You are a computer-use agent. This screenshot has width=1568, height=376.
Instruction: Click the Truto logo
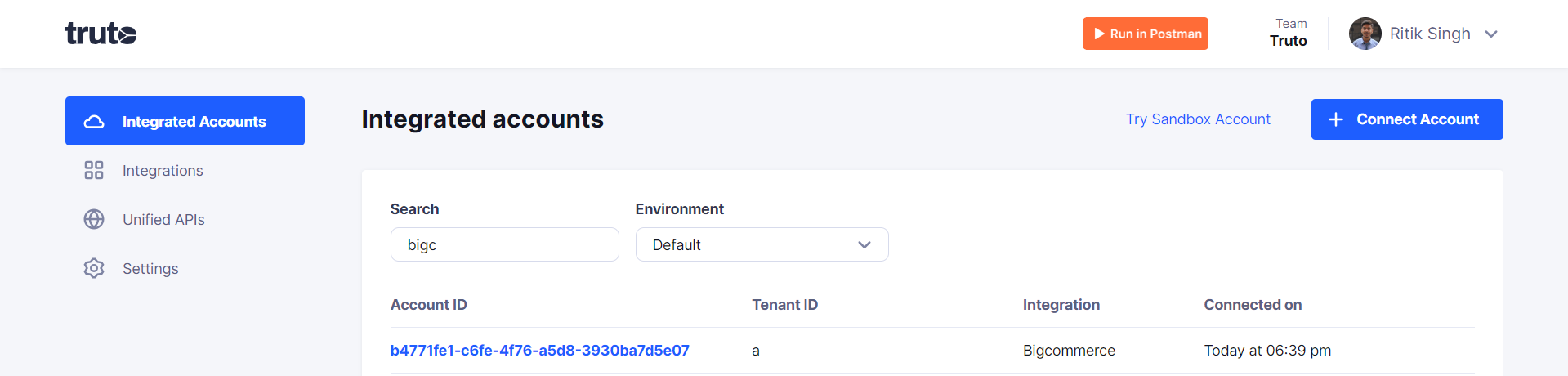(101, 34)
